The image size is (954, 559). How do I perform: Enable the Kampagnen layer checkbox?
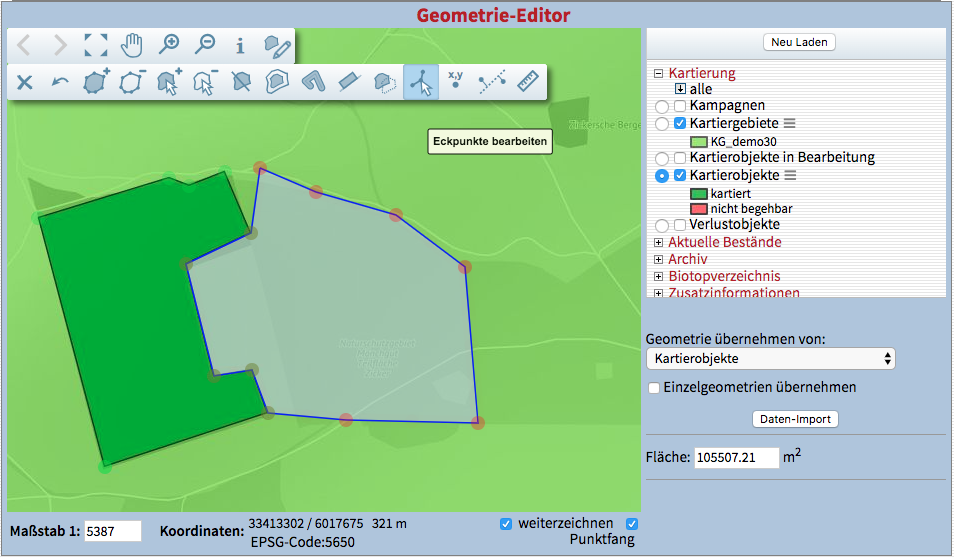pyautogui.click(x=680, y=106)
